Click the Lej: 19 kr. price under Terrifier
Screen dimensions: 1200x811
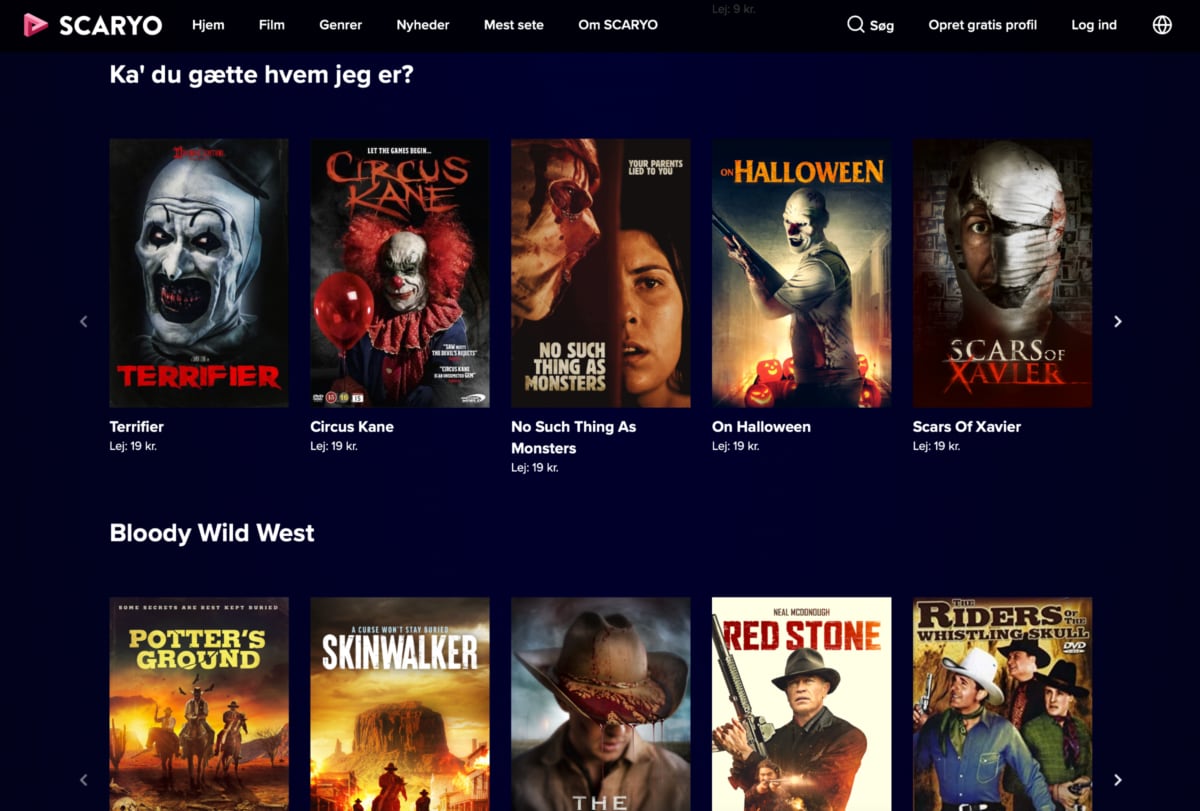[133, 446]
